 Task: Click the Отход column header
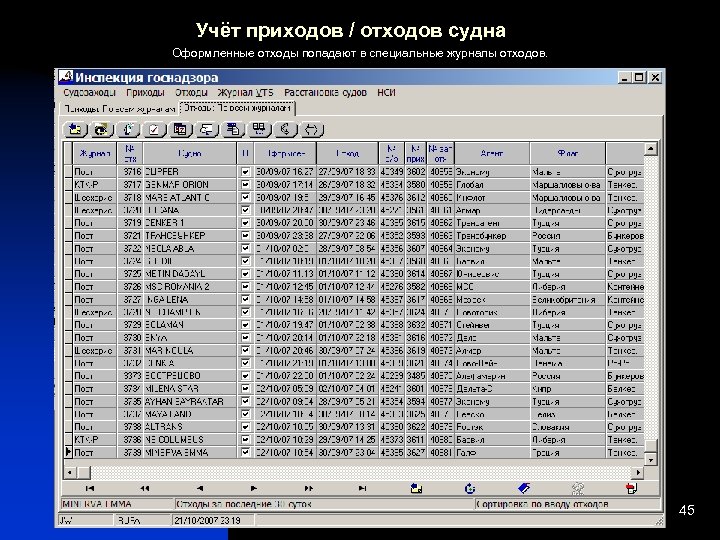point(348,153)
